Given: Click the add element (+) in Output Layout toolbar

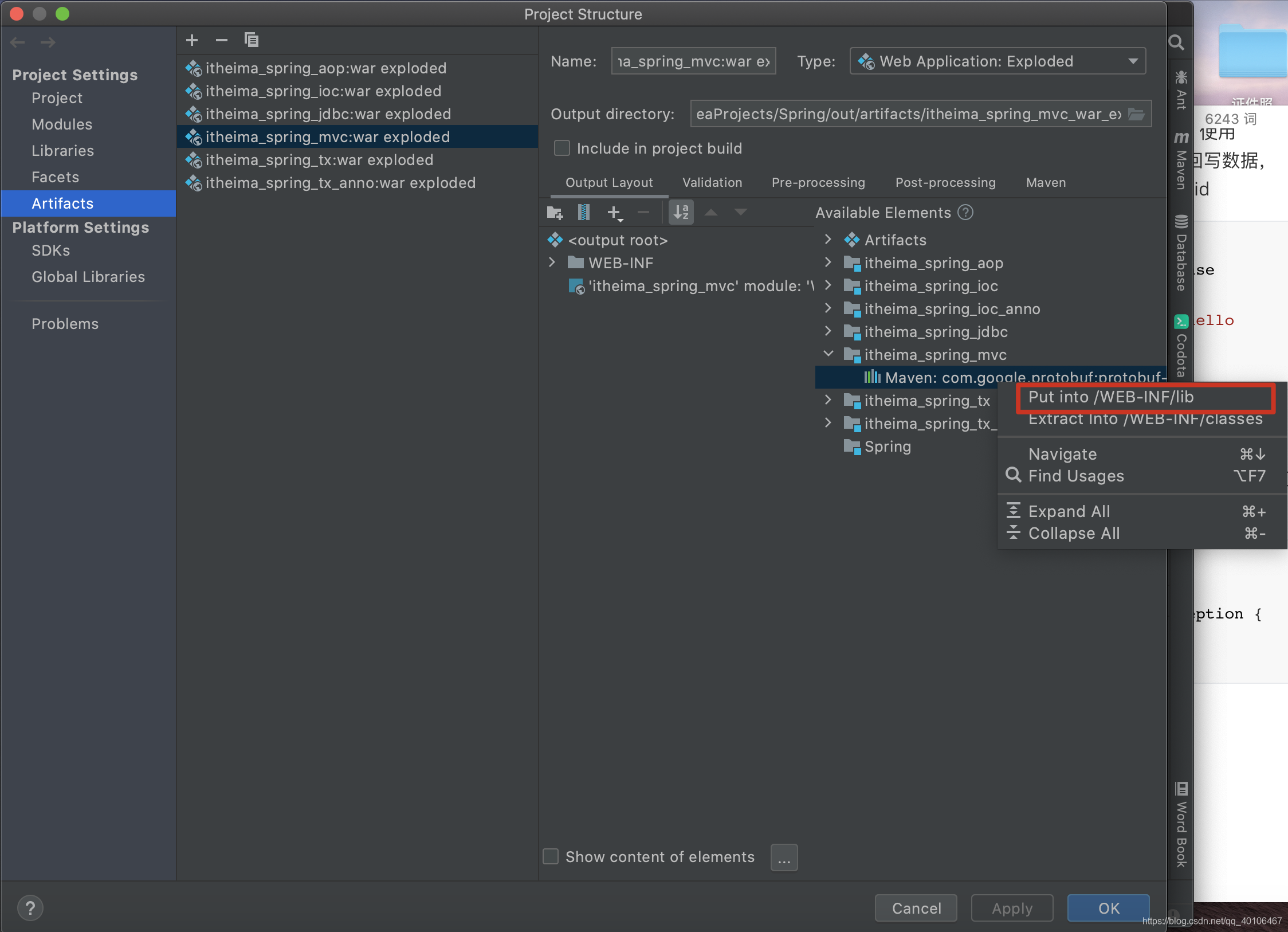Looking at the screenshot, I should pos(615,213).
